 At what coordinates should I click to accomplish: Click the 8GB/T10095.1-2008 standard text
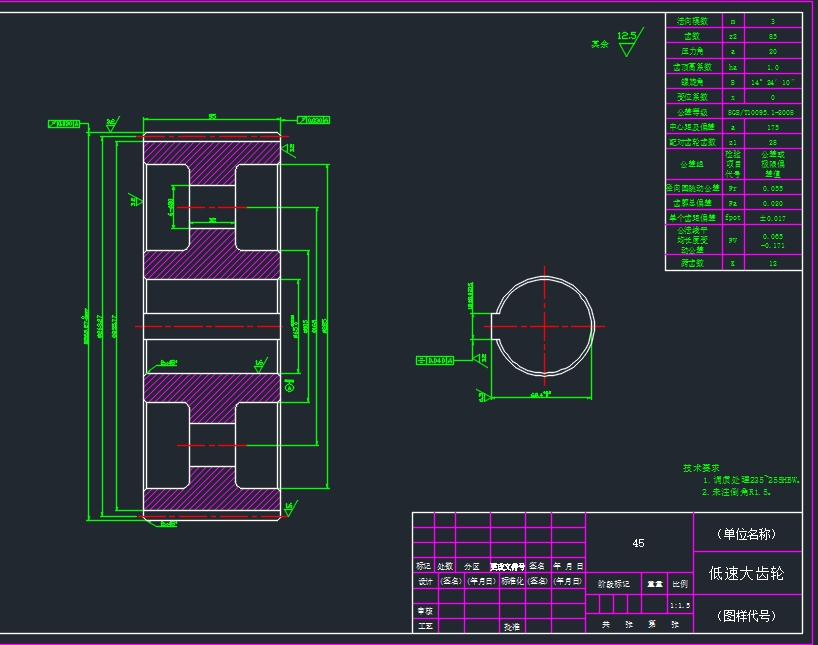[761, 112]
